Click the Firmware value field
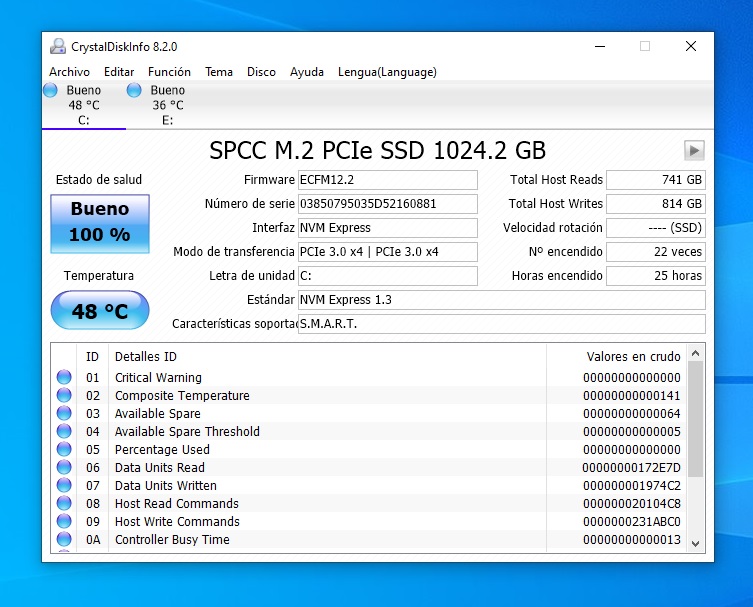Screen dimensions: 753x607 click(388, 180)
